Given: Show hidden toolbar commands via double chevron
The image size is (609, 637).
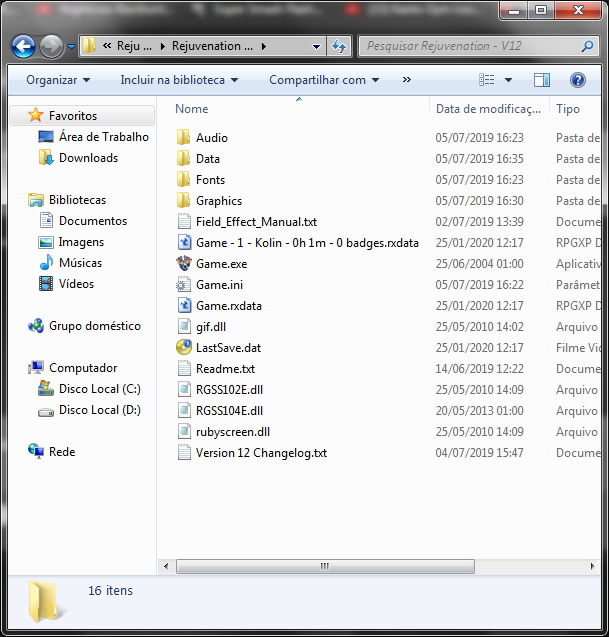Looking at the screenshot, I should (x=406, y=80).
